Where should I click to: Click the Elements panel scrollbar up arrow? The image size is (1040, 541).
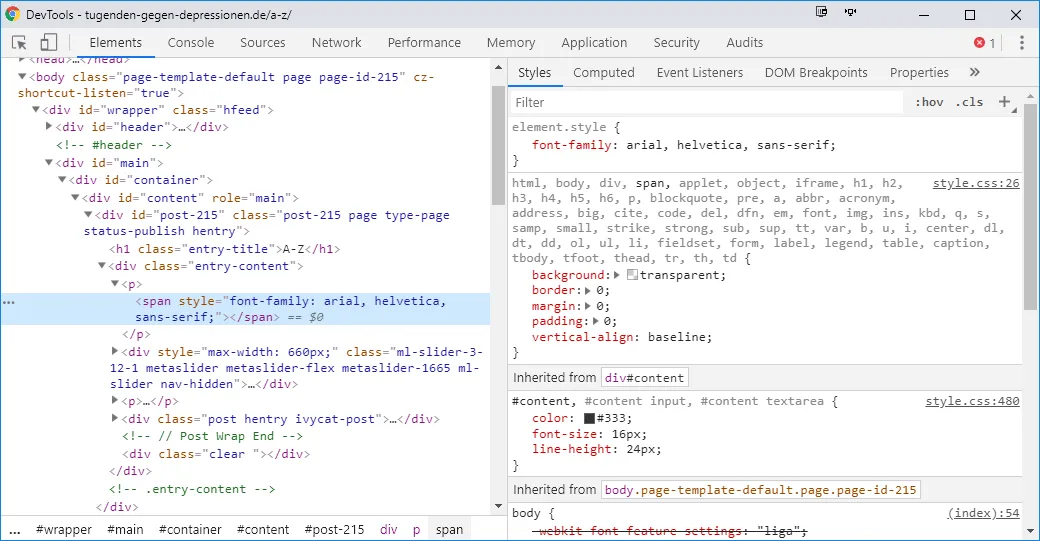[499, 68]
